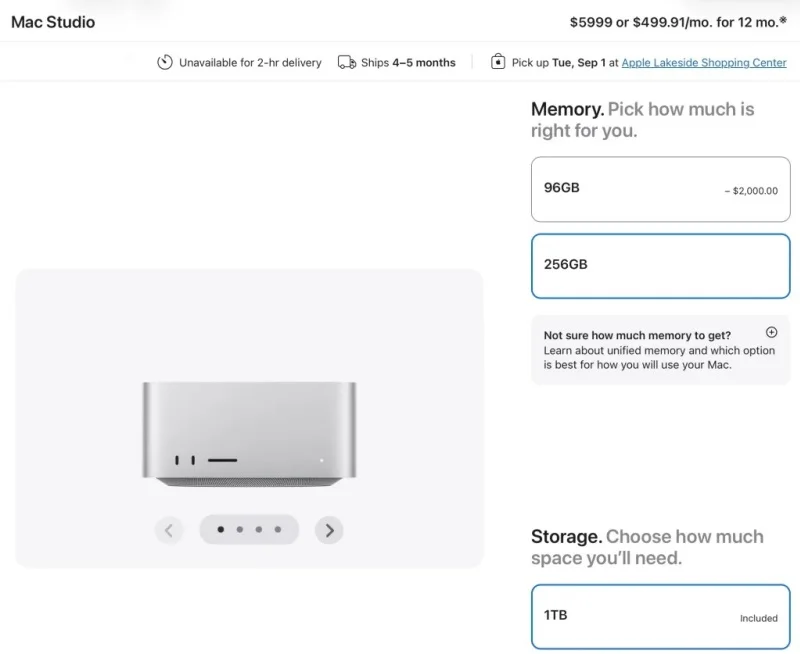Image resolution: width=800 pixels, height=654 pixels.
Task: Click the Mac Studio product image
Action: 249,434
